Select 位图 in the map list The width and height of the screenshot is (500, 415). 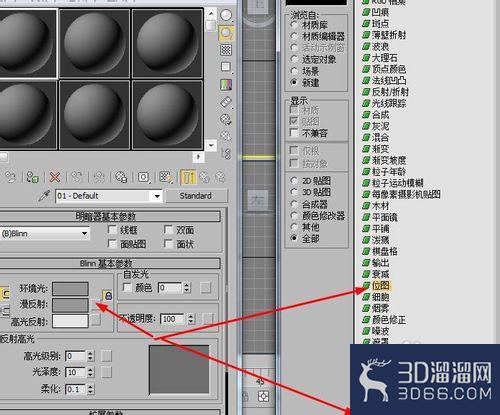pos(381,285)
